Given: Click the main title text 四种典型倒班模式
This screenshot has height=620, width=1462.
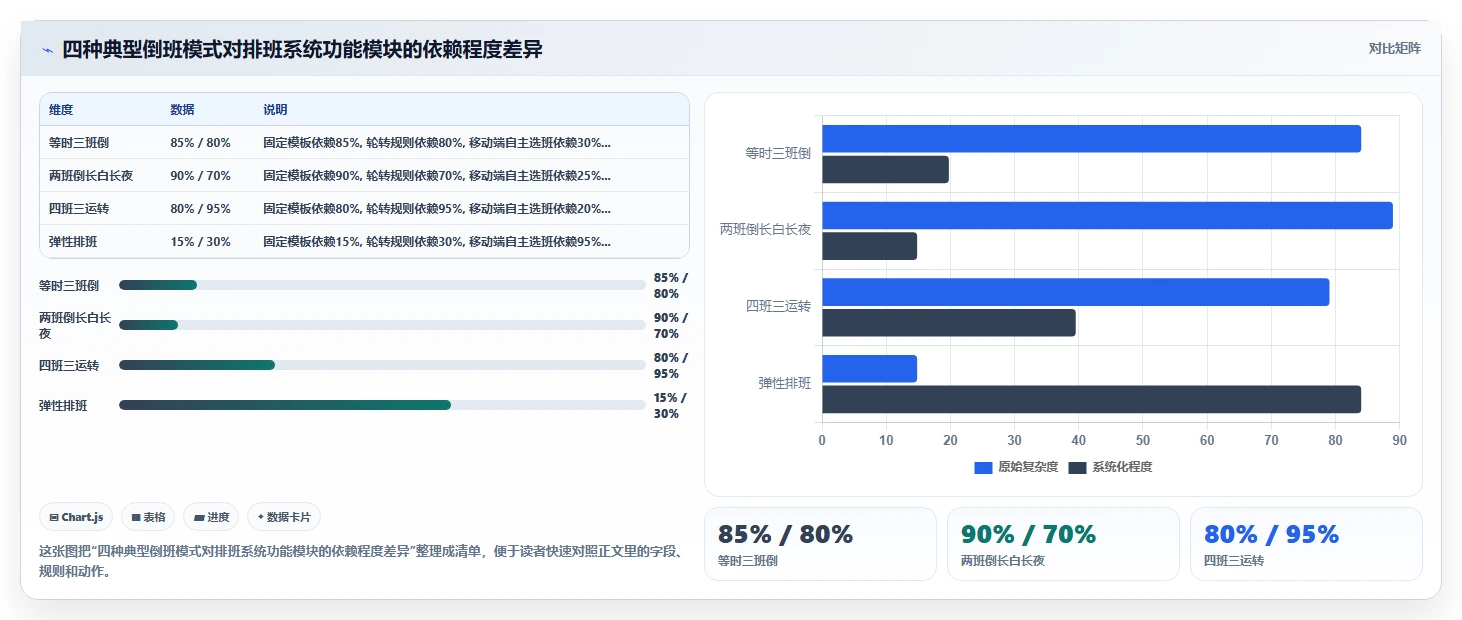Looking at the screenshot, I should click(x=302, y=49).
